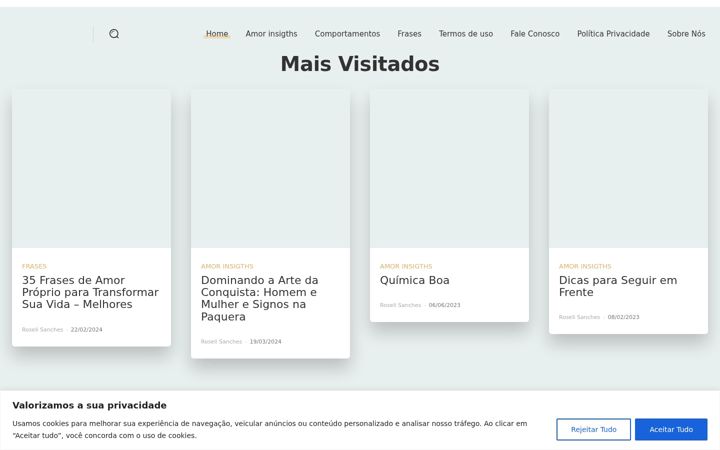Viewport: 720px width, 450px height.
Task: Open Política Privacidade page
Action: 613,34
